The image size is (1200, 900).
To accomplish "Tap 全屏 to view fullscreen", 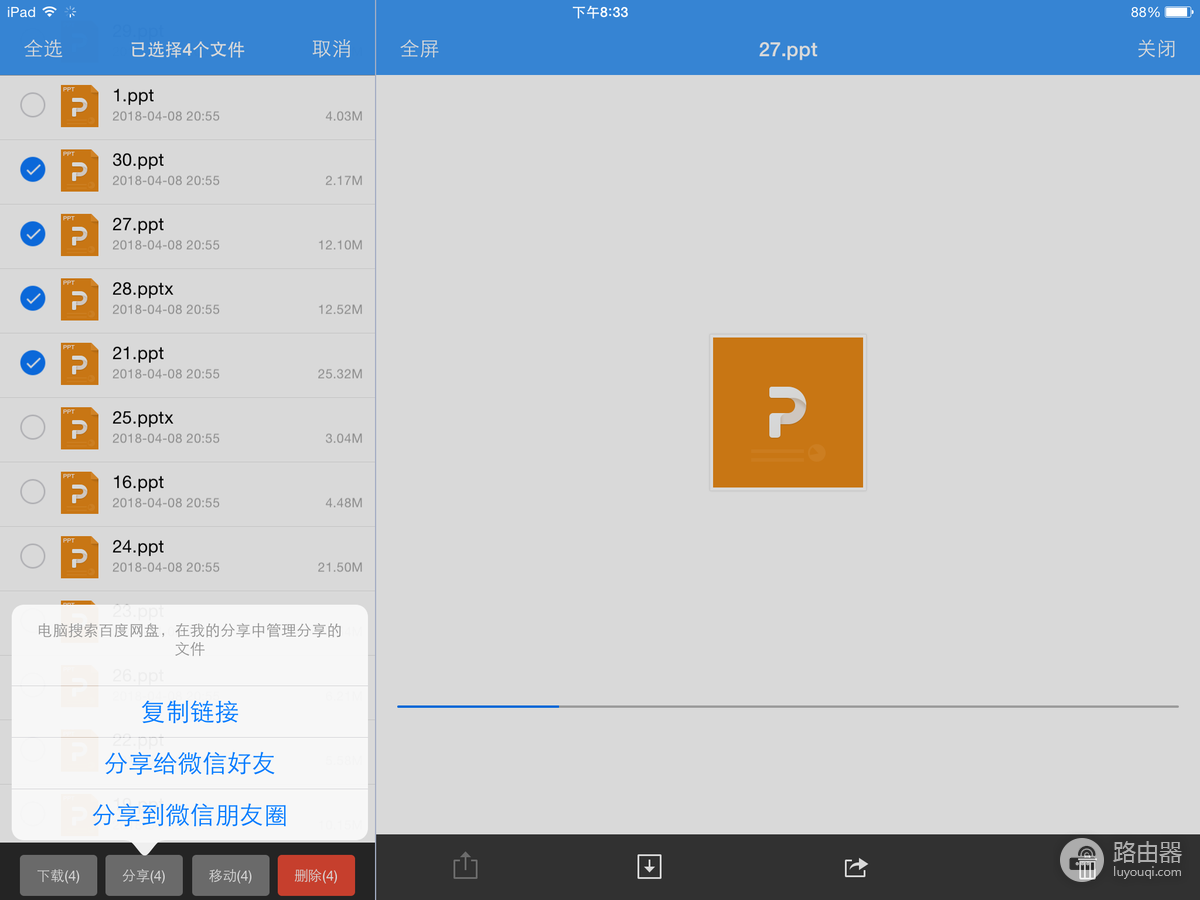I will click(x=419, y=49).
